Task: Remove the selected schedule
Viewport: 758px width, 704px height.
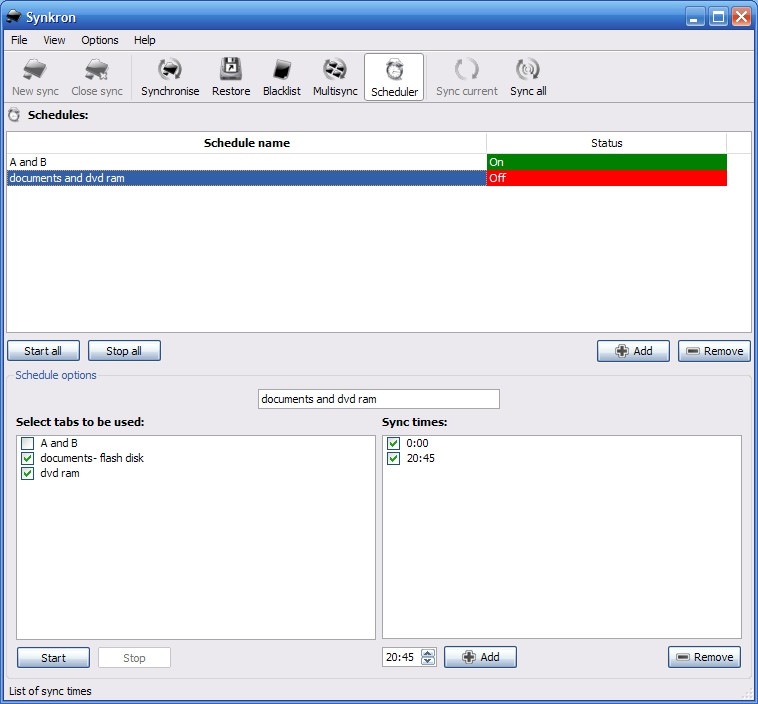Action: pyautogui.click(x=714, y=351)
